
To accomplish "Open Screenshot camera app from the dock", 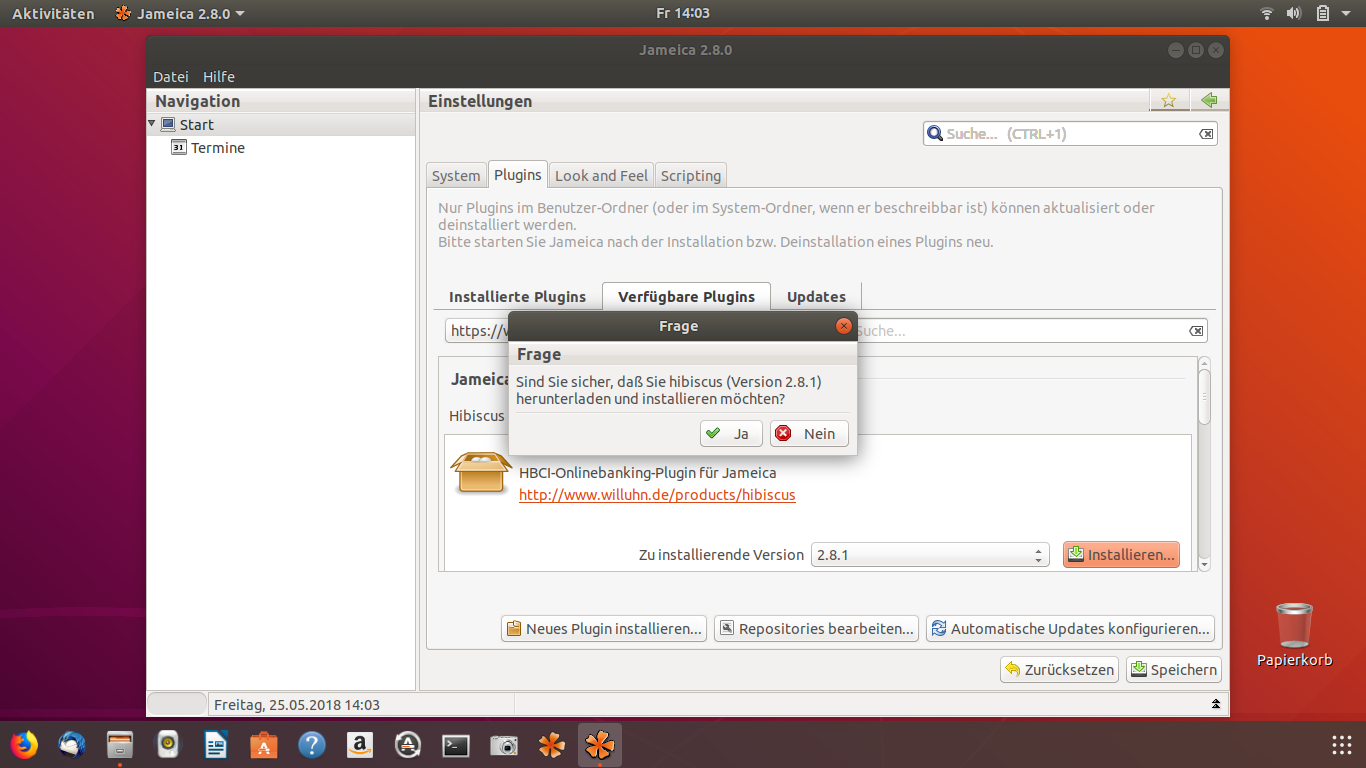I will 504,745.
